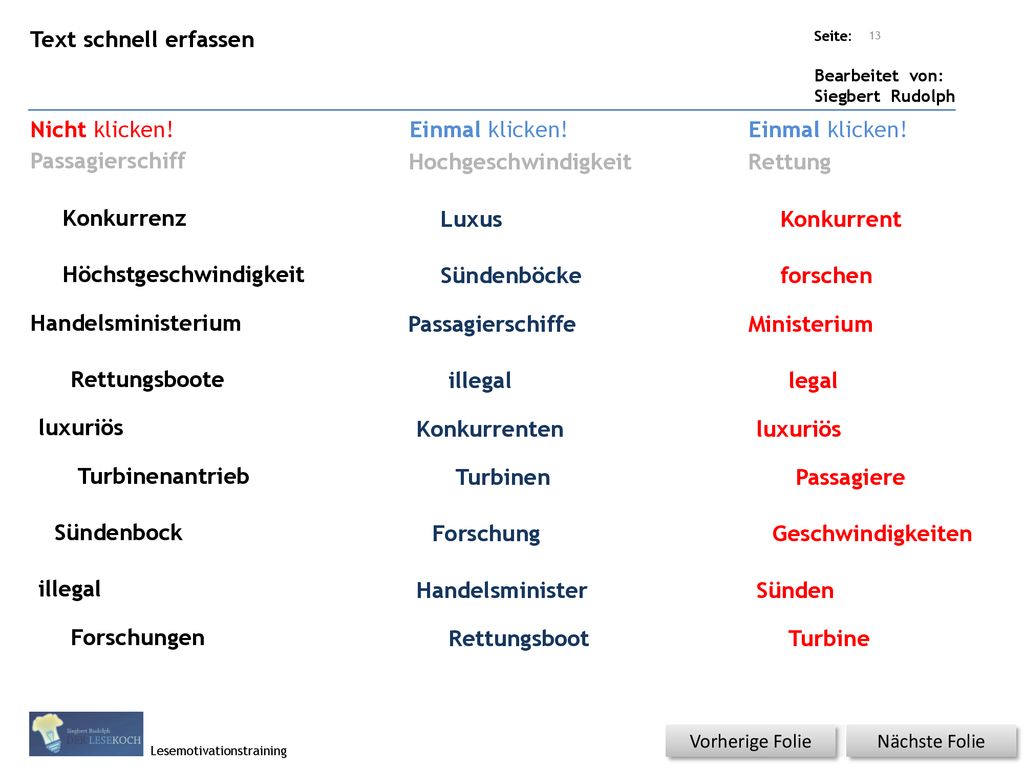1024x768 pixels.
Task: Click the Lesemotivationstraining footer text
Action: (219, 751)
